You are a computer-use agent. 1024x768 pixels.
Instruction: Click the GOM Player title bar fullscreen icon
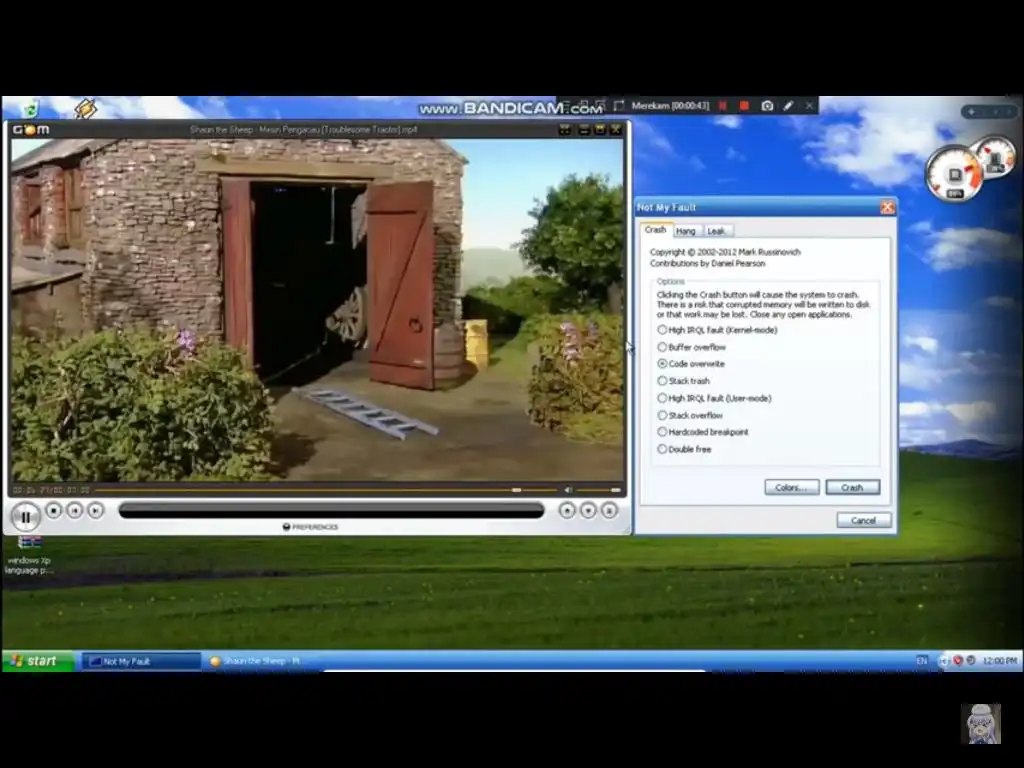point(566,129)
